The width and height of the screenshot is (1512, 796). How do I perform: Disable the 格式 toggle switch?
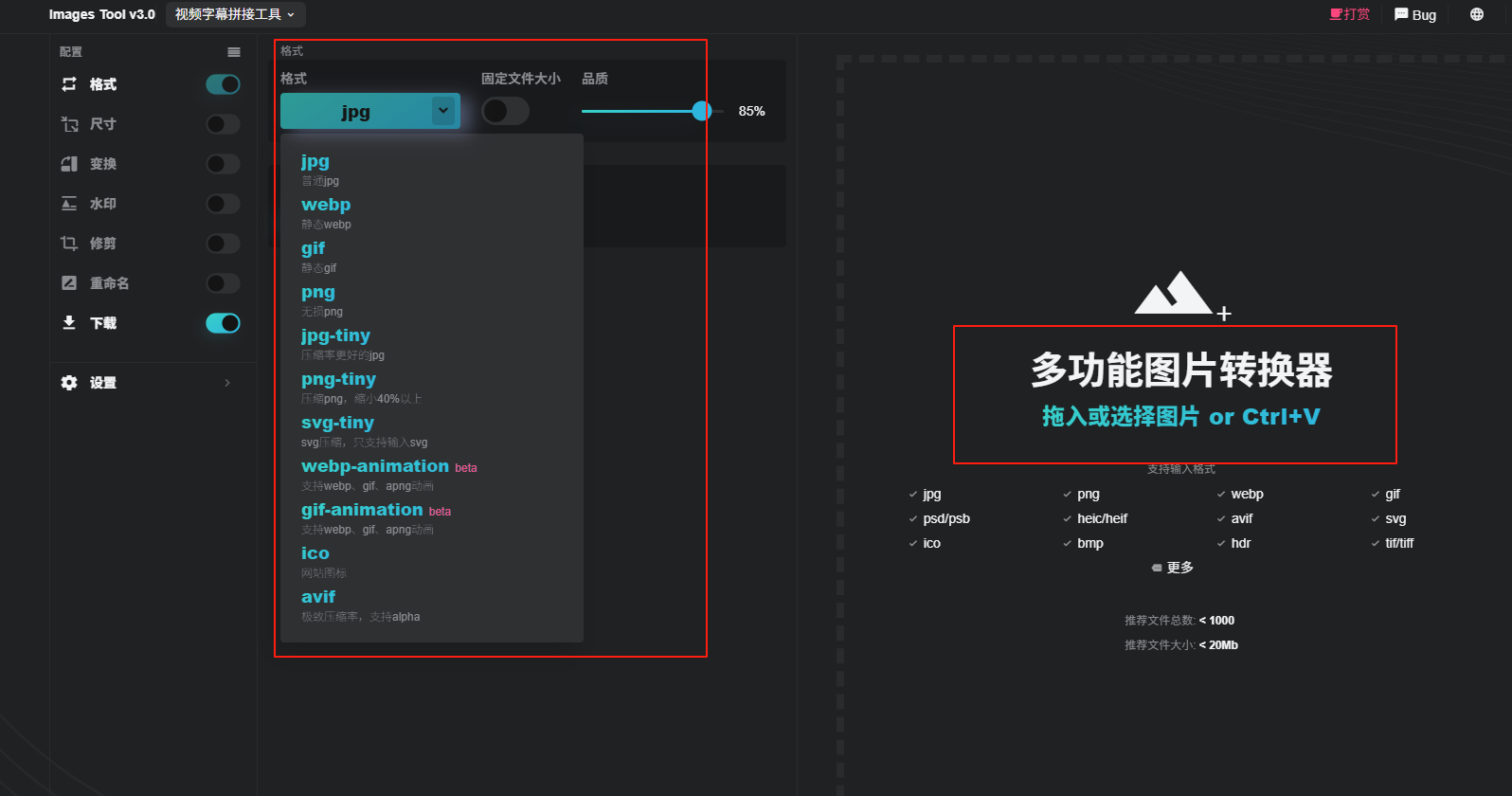(223, 84)
